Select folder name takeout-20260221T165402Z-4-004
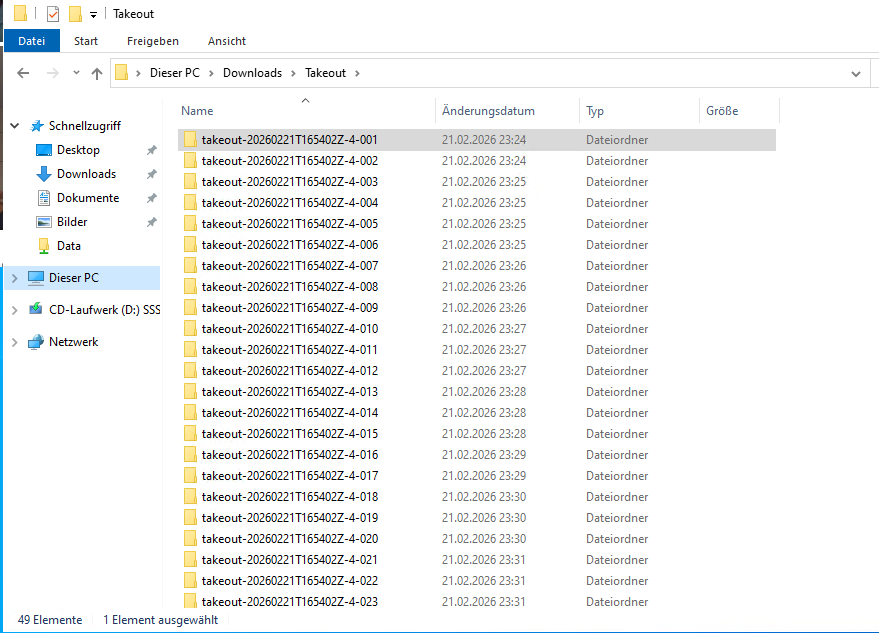879x633 pixels. coord(290,203)
